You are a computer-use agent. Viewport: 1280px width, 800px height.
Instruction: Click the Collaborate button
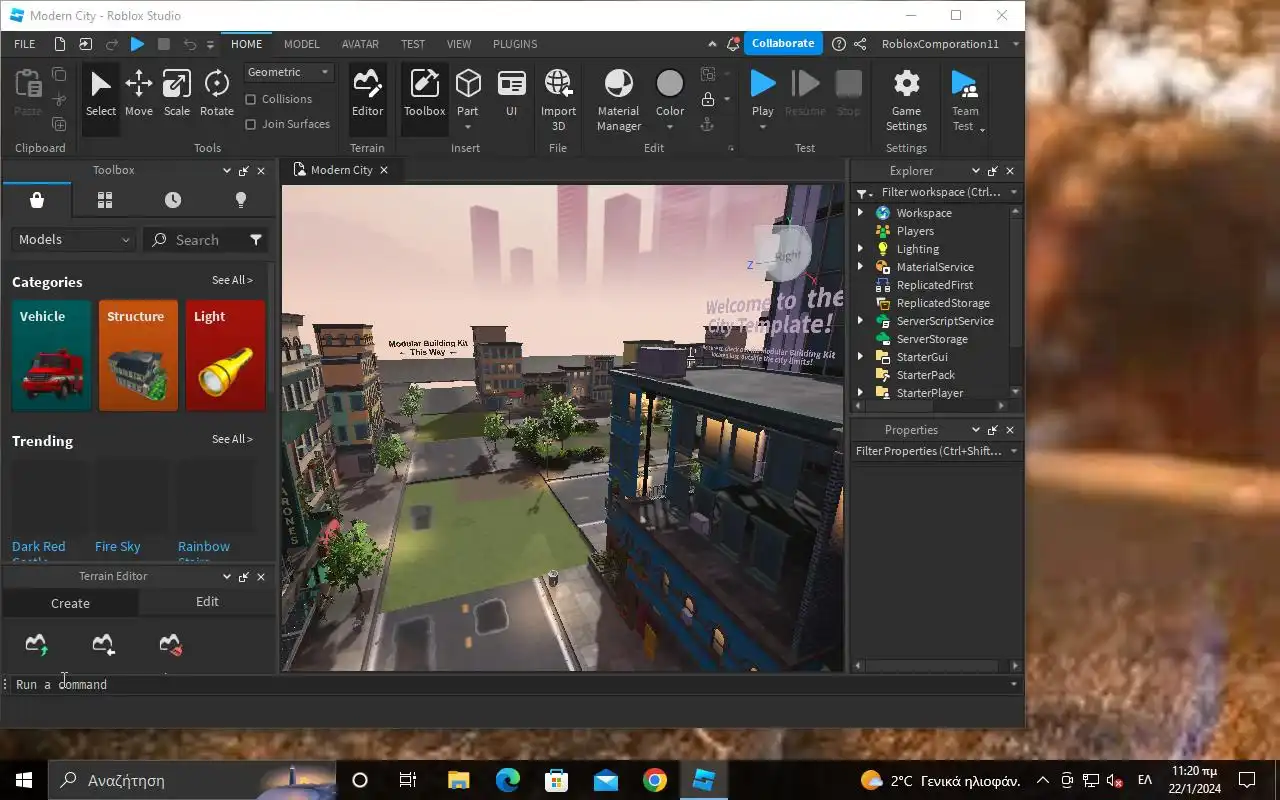[x=783, y=43]
